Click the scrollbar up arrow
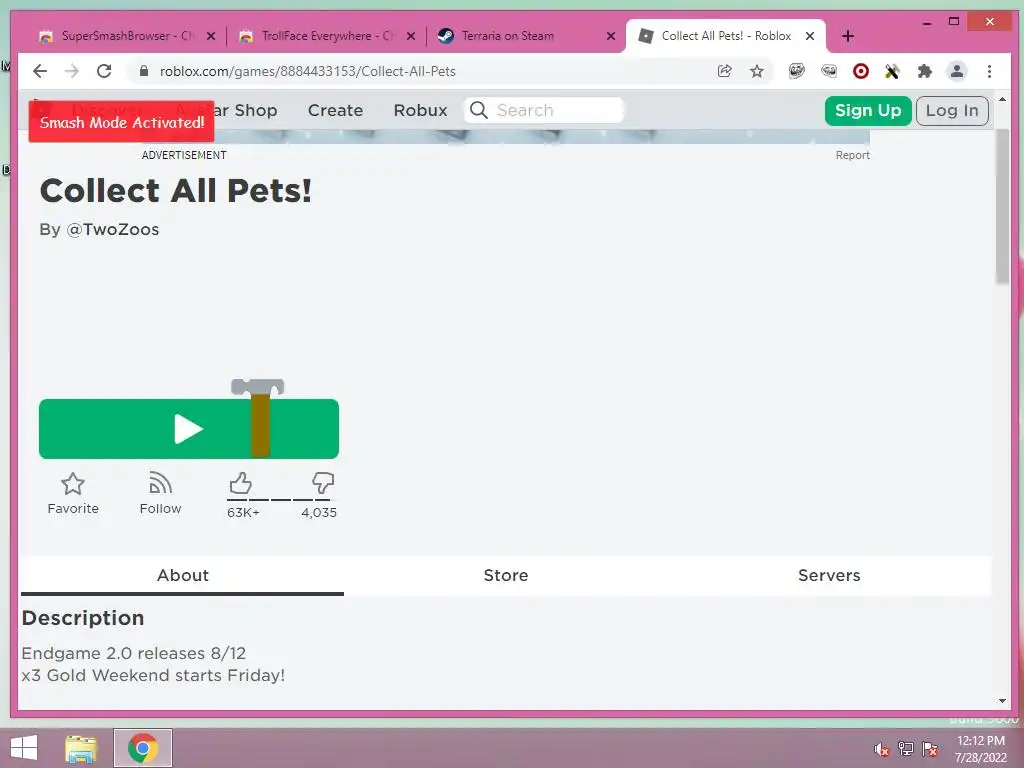The height and width of the screenshot is (768, 1024). pyautogui.click(x=1002, y=100)
